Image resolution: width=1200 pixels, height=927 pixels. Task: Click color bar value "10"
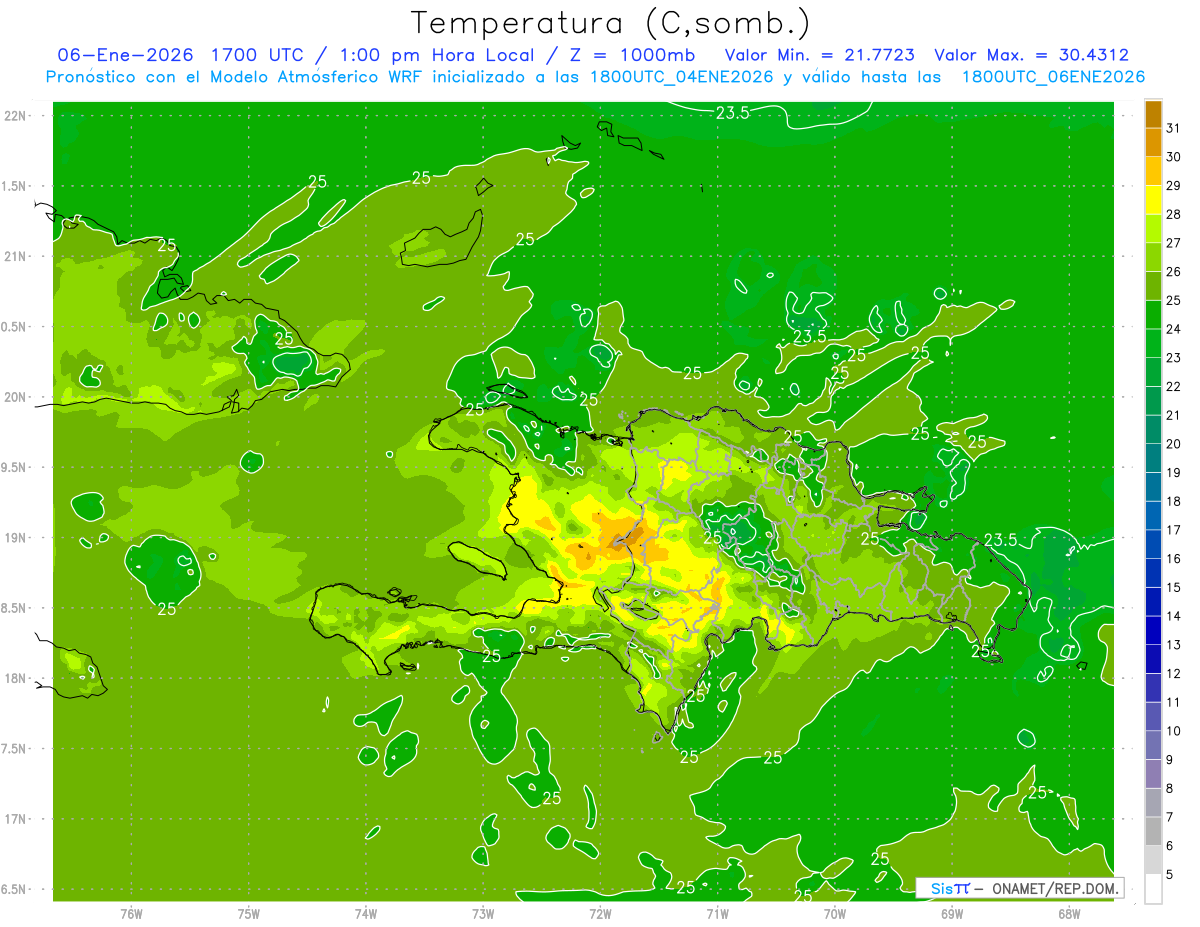coord(1174,731)
